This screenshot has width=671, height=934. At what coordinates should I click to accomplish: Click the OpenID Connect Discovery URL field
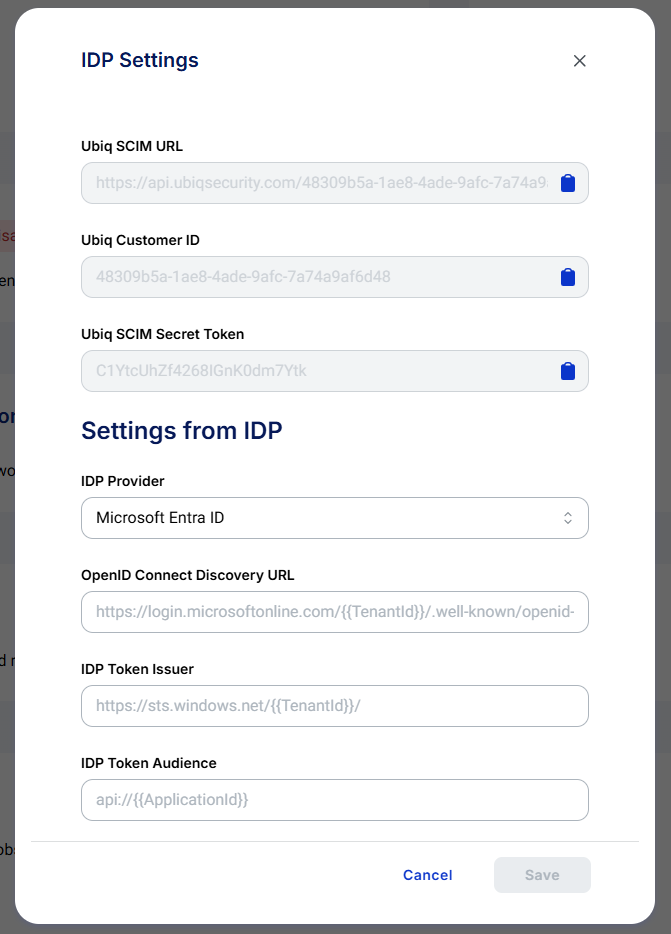(335, 612)
